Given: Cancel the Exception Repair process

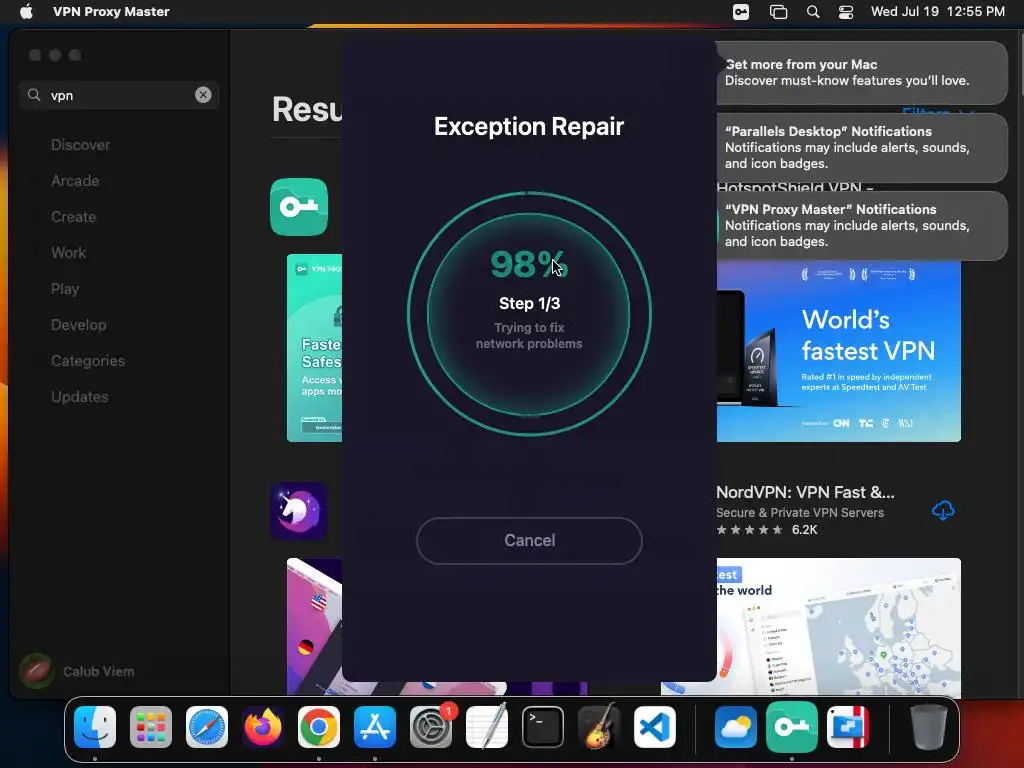Looking at the screenshot, I should pyautogui.click(x=529, y=541).
